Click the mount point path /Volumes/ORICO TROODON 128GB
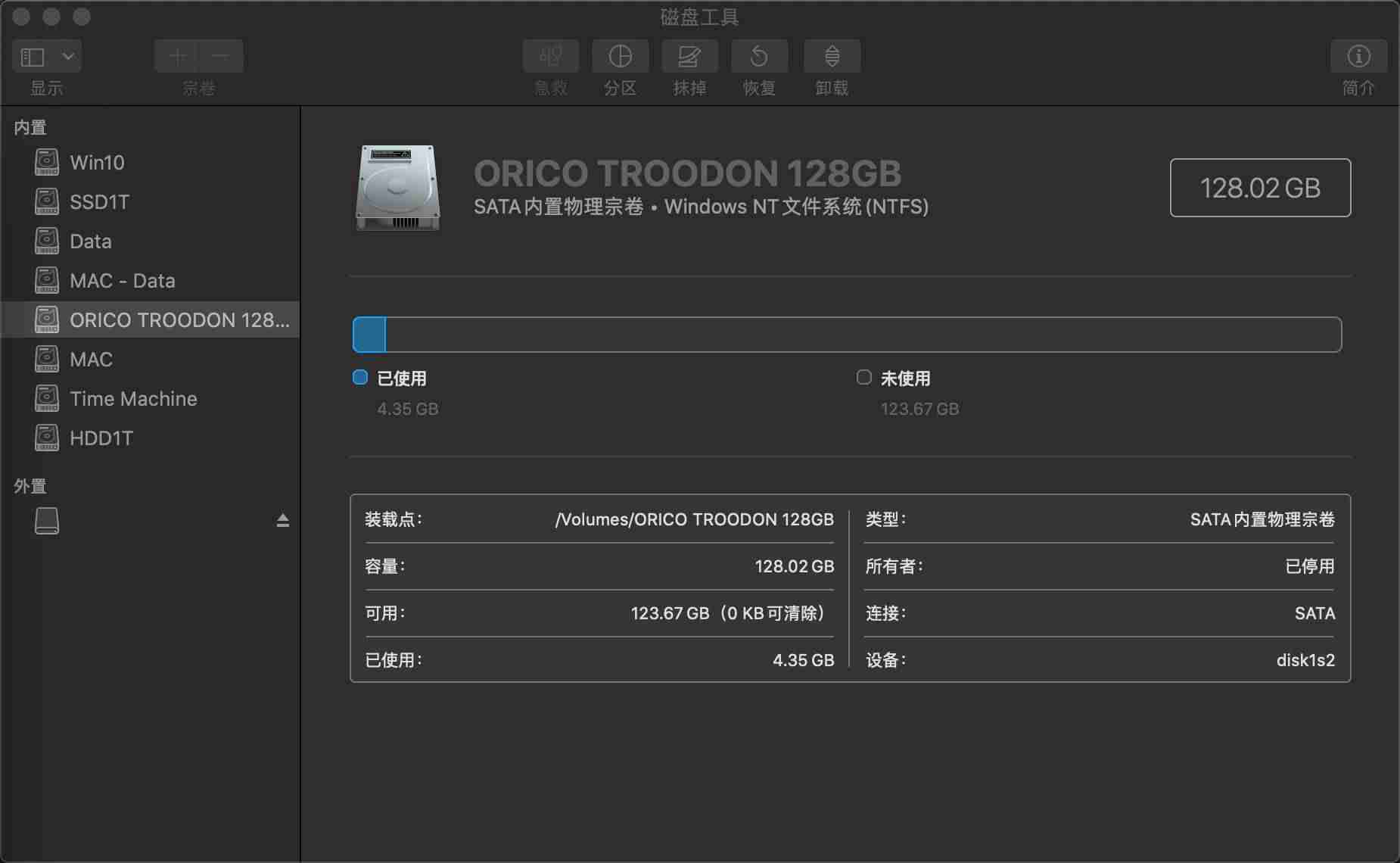The height and width of the screenshot is (863, 1400). tap(694, 519)
